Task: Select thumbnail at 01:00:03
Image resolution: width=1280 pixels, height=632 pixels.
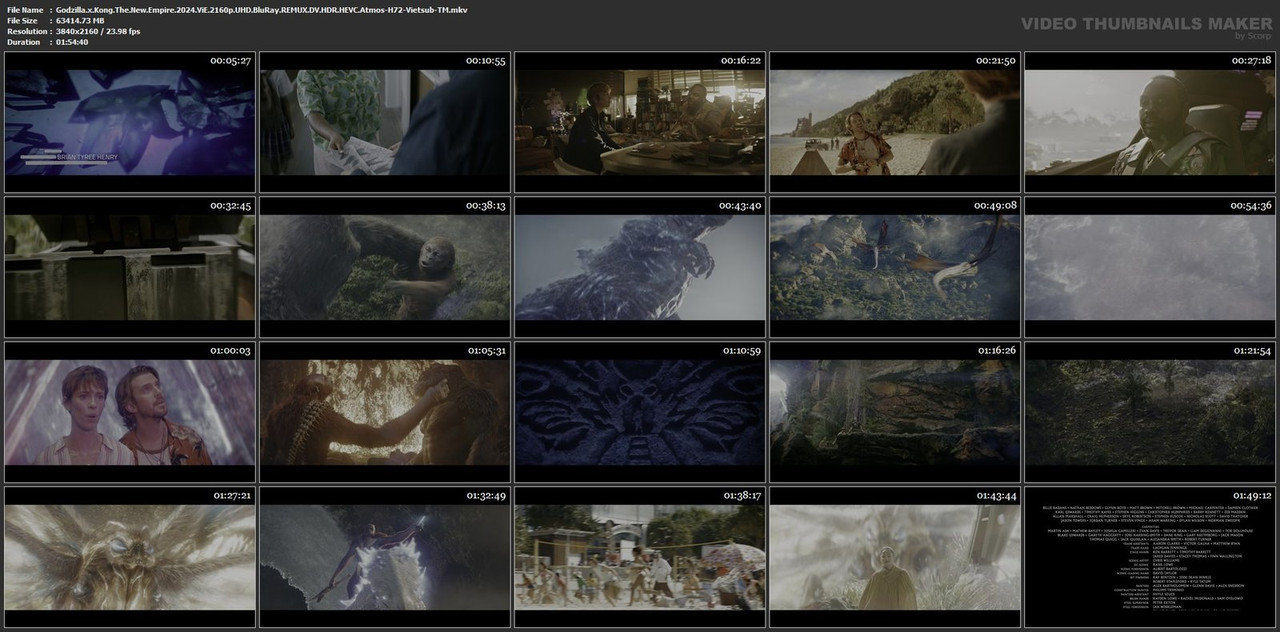Action: coord(130,411)
